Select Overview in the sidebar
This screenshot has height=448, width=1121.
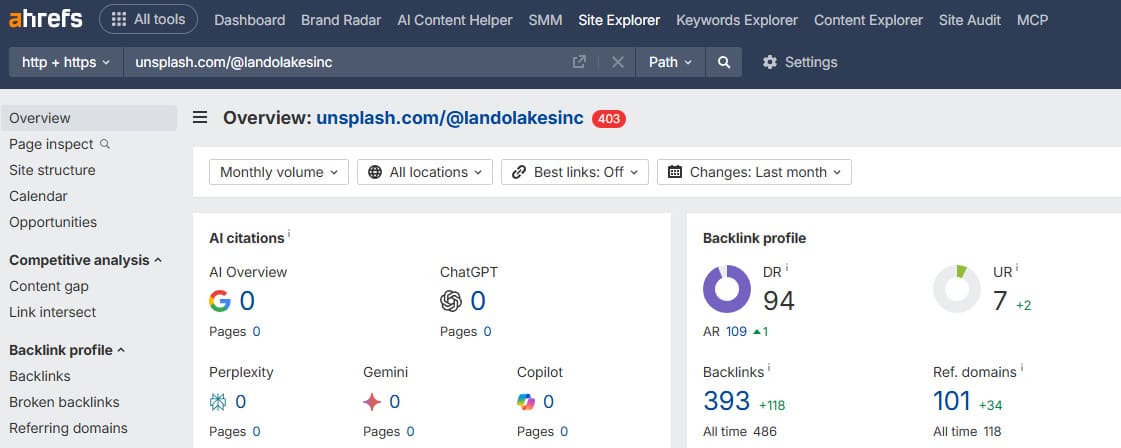point(89,118)
